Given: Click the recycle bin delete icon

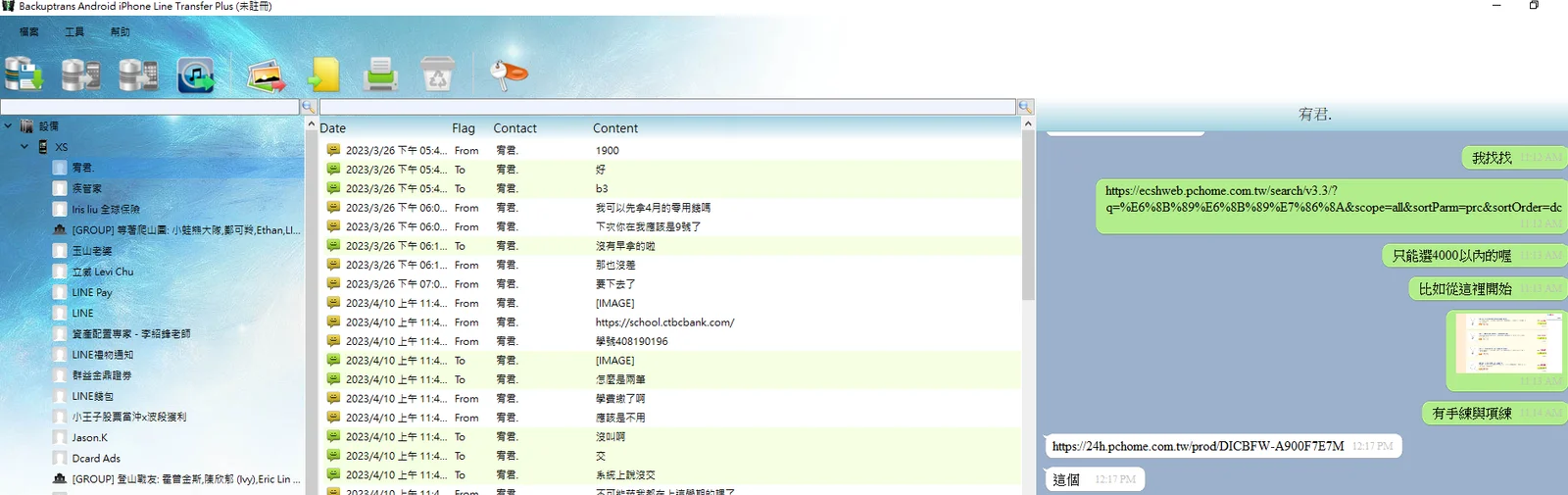Looking at the screenshot, I should 437,74.
